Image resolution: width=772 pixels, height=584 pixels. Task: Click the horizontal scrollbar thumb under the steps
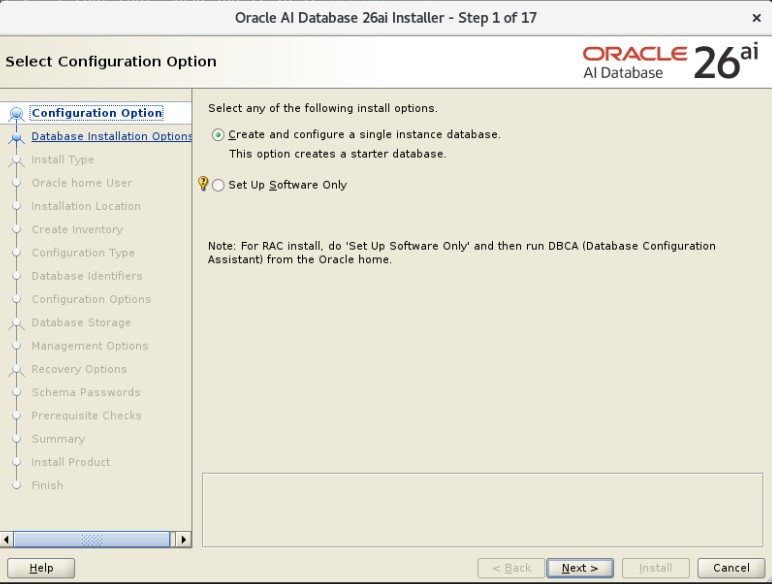pos(92,539)
